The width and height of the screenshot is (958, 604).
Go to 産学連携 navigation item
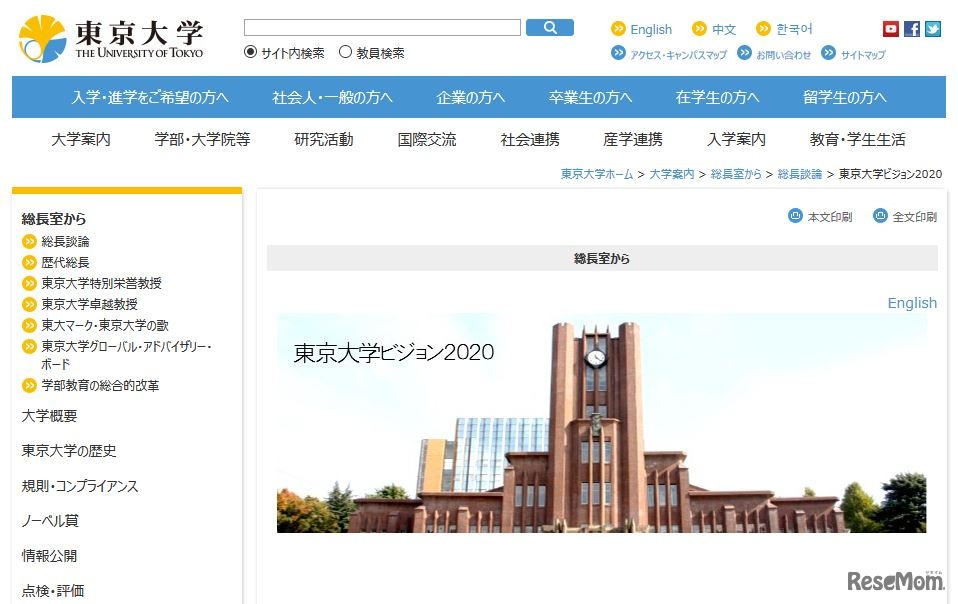click(x=633, y=139)
